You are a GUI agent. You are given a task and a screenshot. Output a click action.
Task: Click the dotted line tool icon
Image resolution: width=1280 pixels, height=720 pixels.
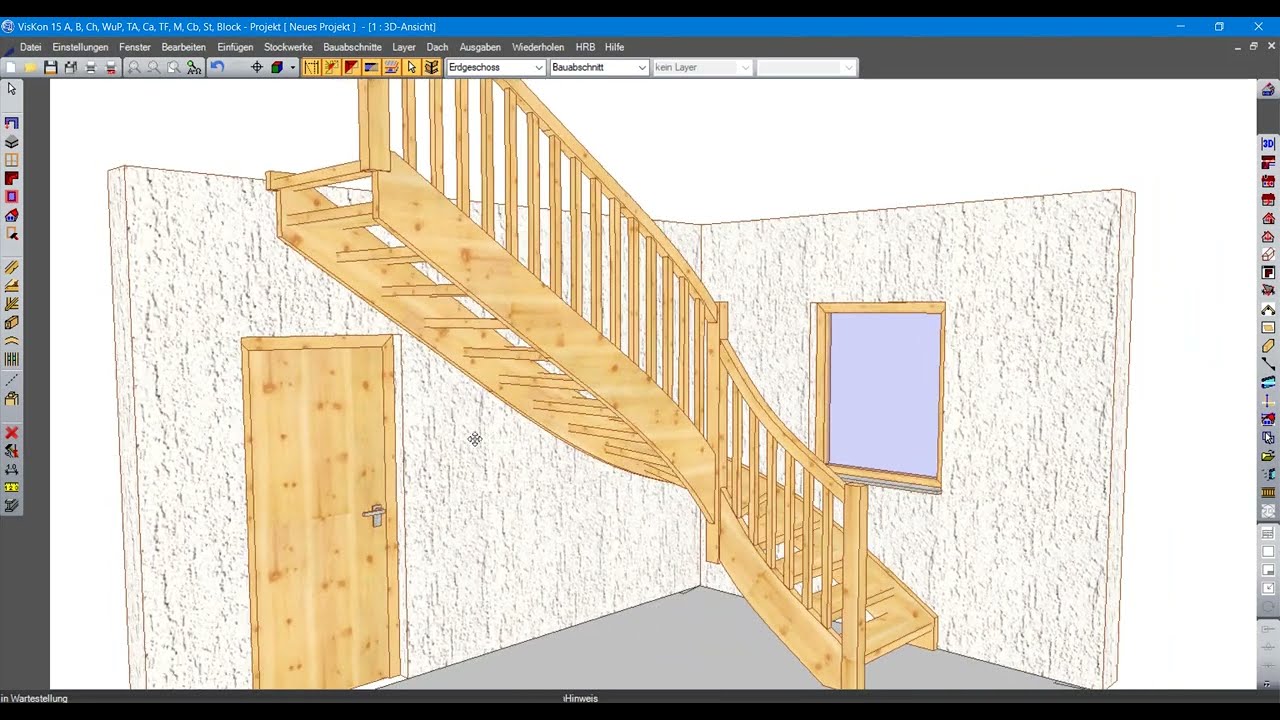point(12,379)
